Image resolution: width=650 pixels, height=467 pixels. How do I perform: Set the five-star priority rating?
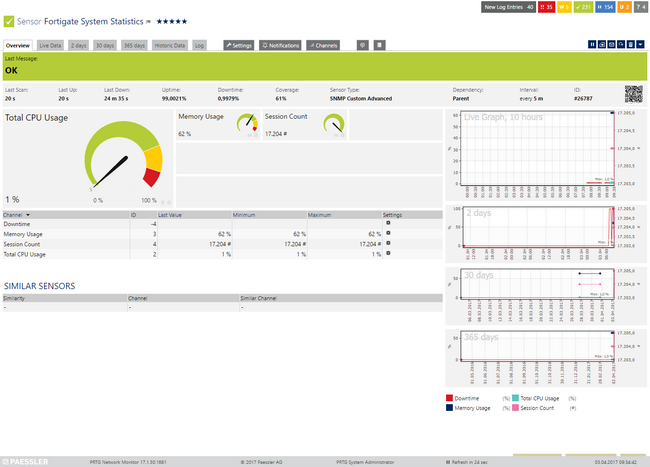point(172,22)
